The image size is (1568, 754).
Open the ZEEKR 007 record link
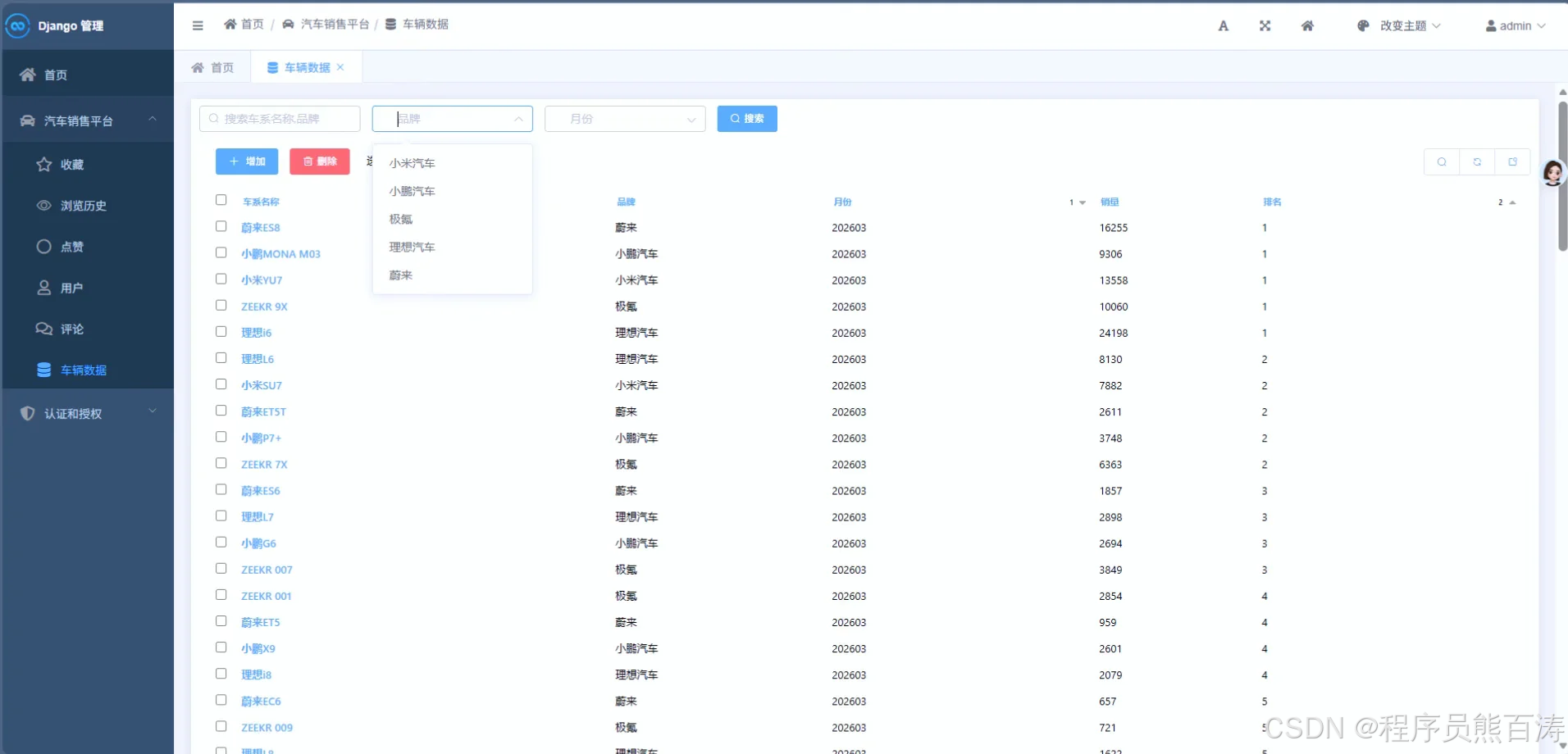coord(267,570)
